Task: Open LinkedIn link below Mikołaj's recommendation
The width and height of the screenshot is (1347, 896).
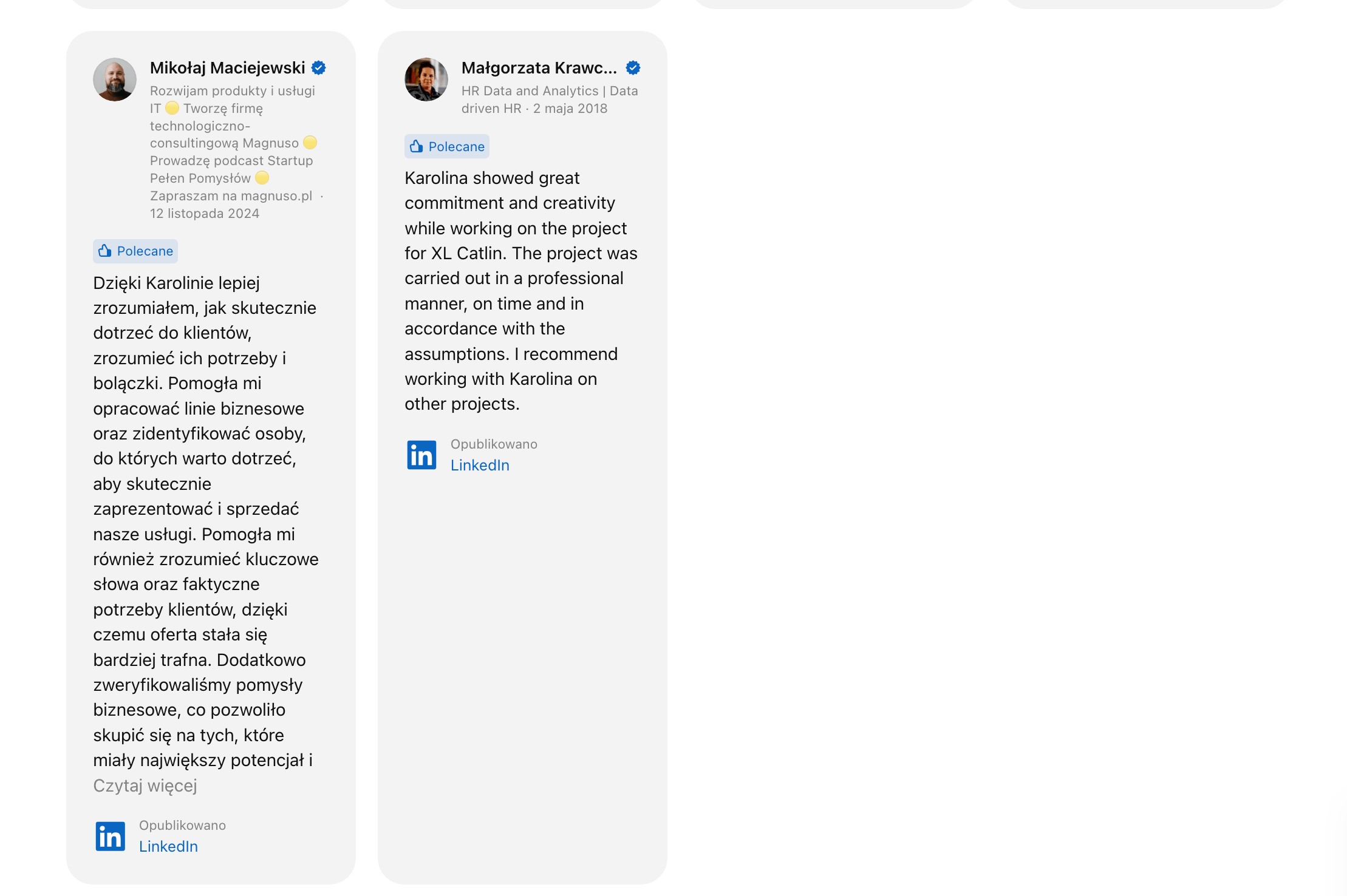Action: [169, 846]
